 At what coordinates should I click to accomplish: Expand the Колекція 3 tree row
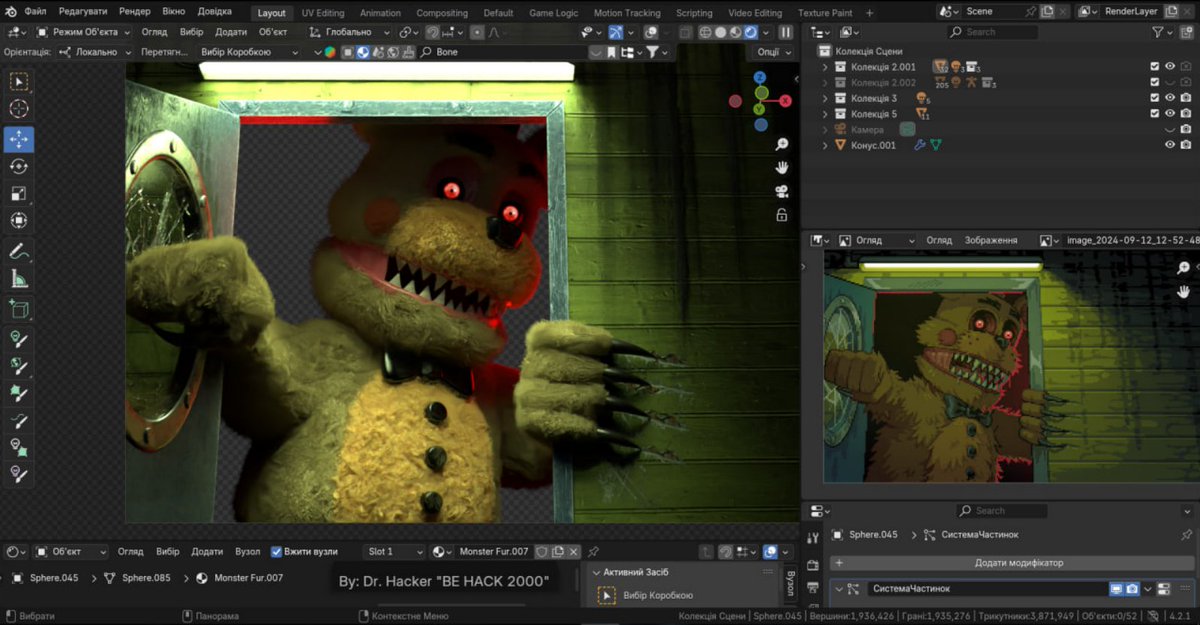[x=825, y=98]
